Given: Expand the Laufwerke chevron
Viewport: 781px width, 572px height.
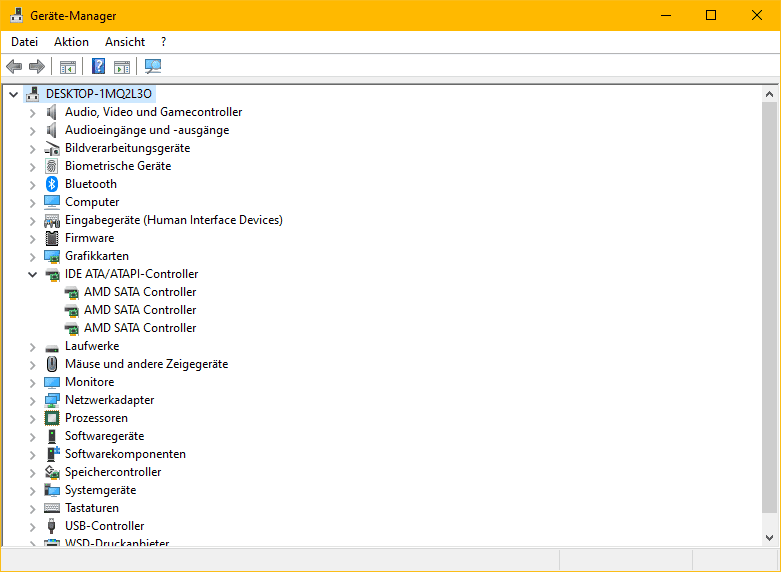Looking at the screenshot, I should 32,346.
